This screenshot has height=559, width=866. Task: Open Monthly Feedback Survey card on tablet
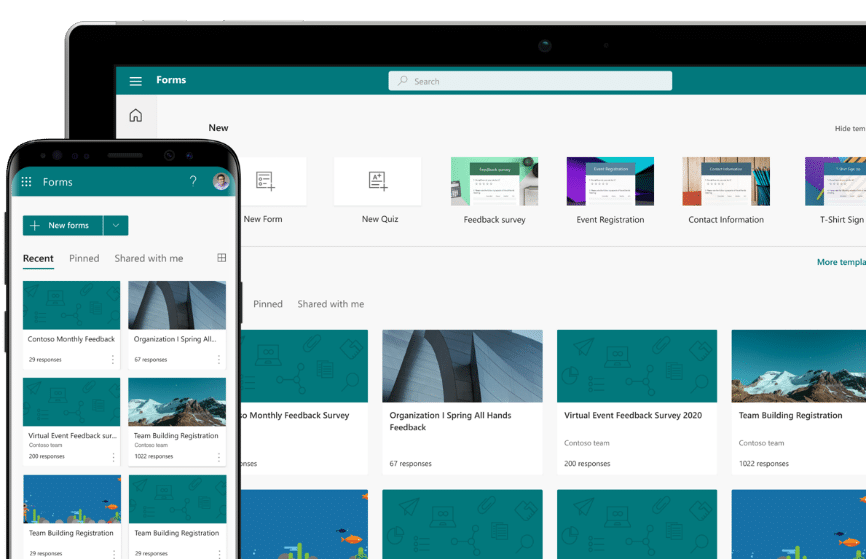point(304,402)
